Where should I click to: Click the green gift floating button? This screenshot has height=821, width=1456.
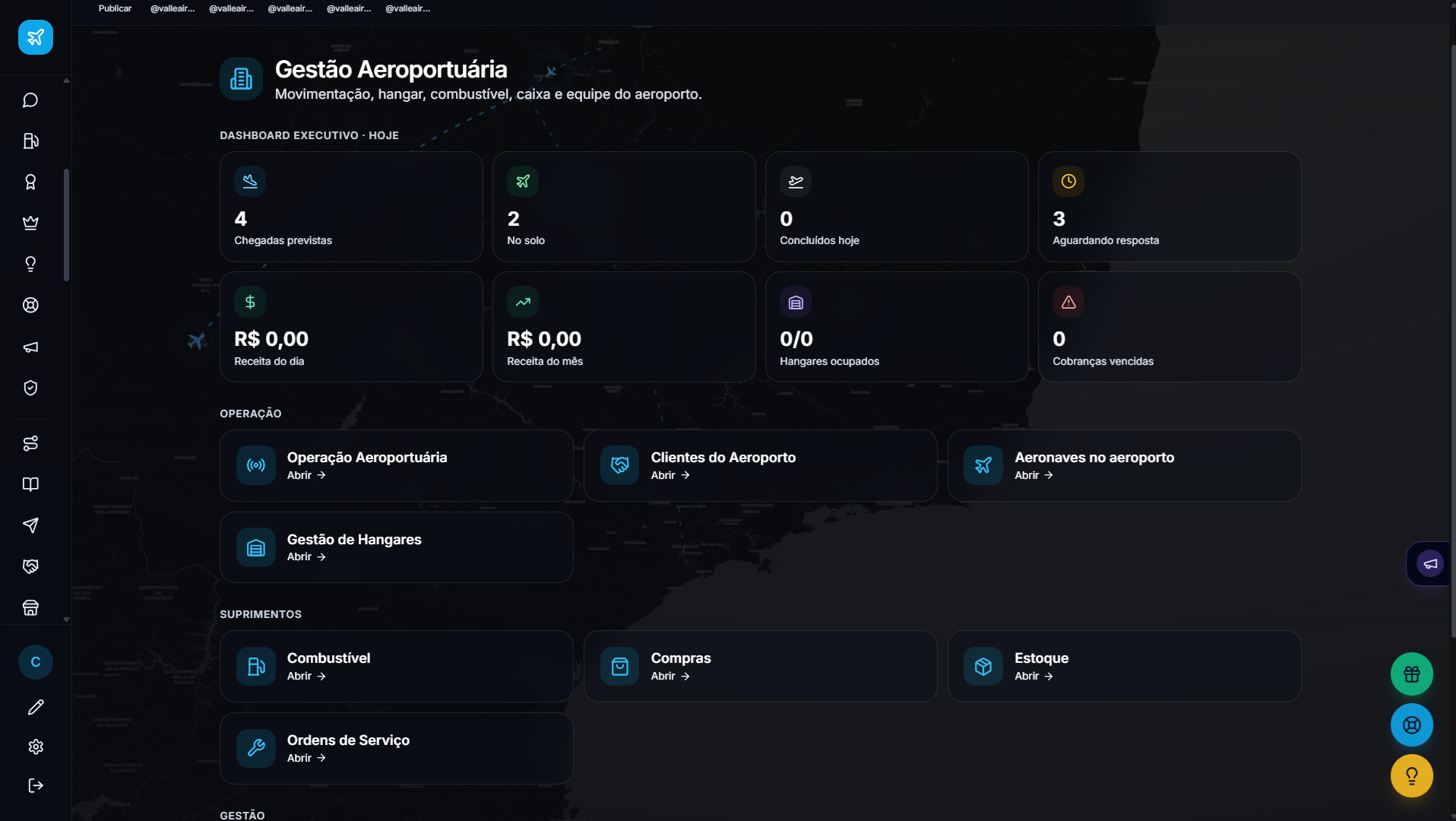tap(1411, 674)
